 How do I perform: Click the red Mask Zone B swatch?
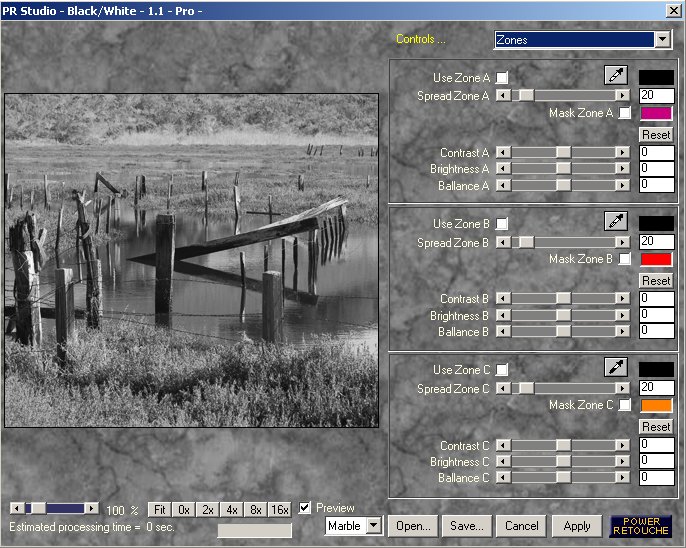point(656,259)
